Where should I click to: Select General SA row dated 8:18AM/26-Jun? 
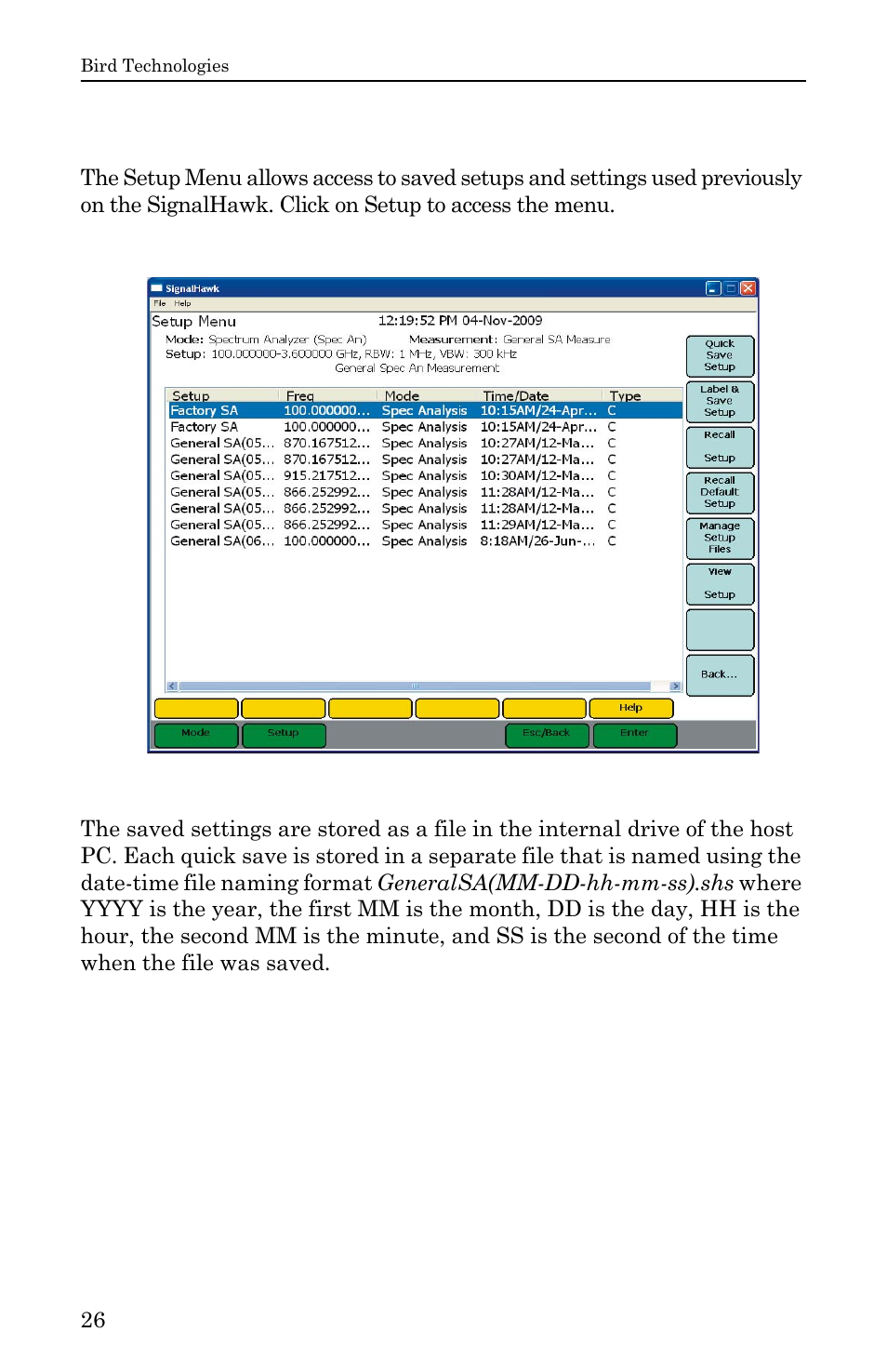coord(425,540)
